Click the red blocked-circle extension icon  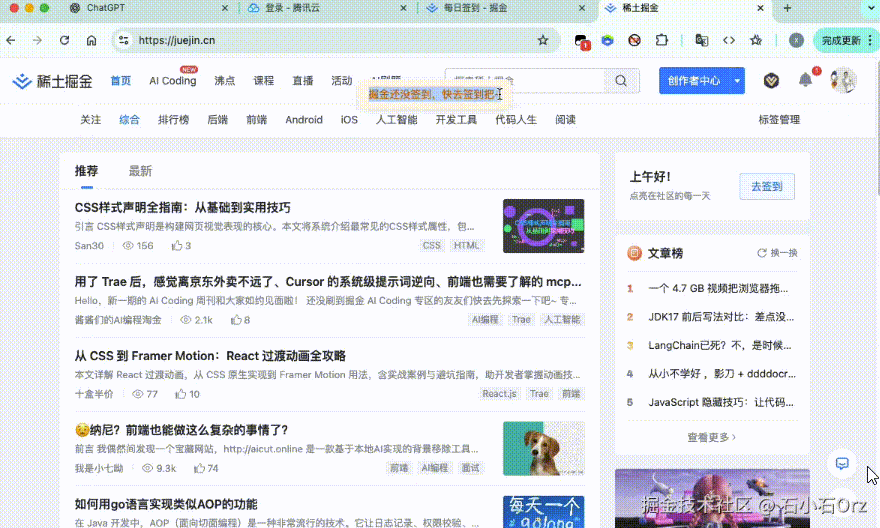[x=634, y=40]
